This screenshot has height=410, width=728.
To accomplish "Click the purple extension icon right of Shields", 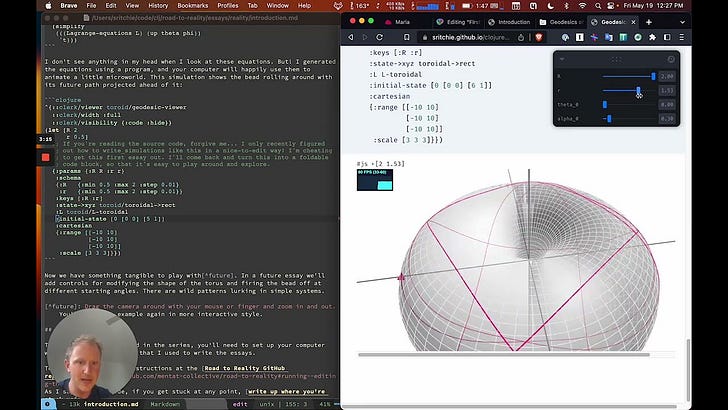I will (565, 37).
